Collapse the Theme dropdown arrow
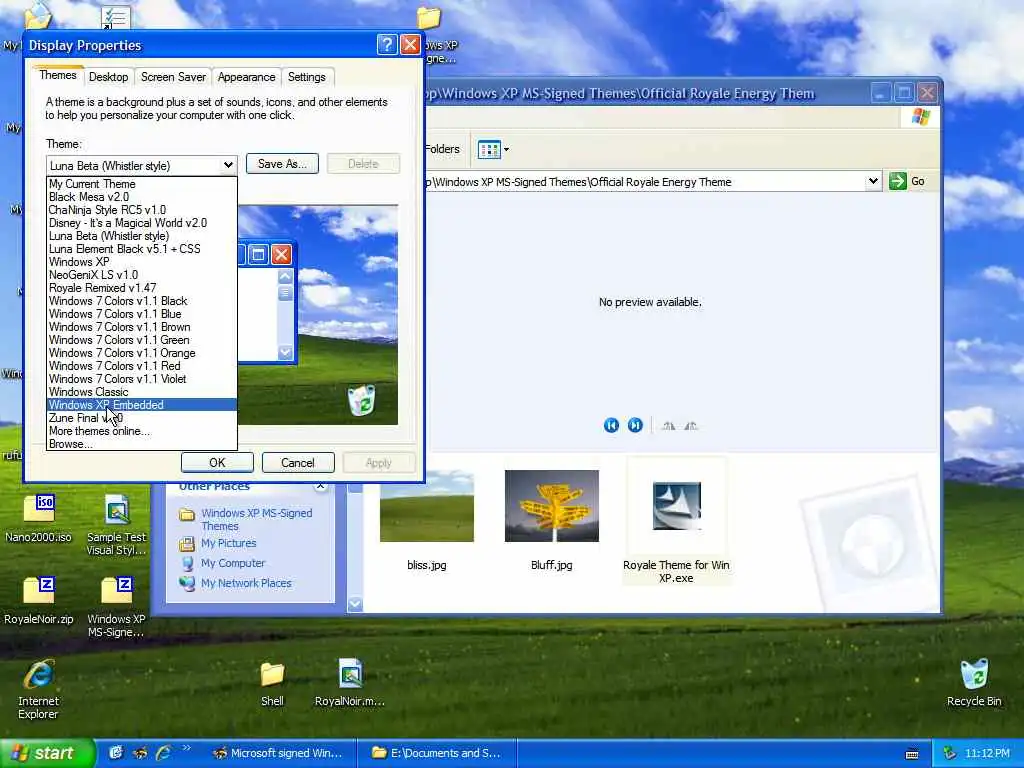Image resolution: width=1024 pixels, height=768 pixels. [228, 165]
